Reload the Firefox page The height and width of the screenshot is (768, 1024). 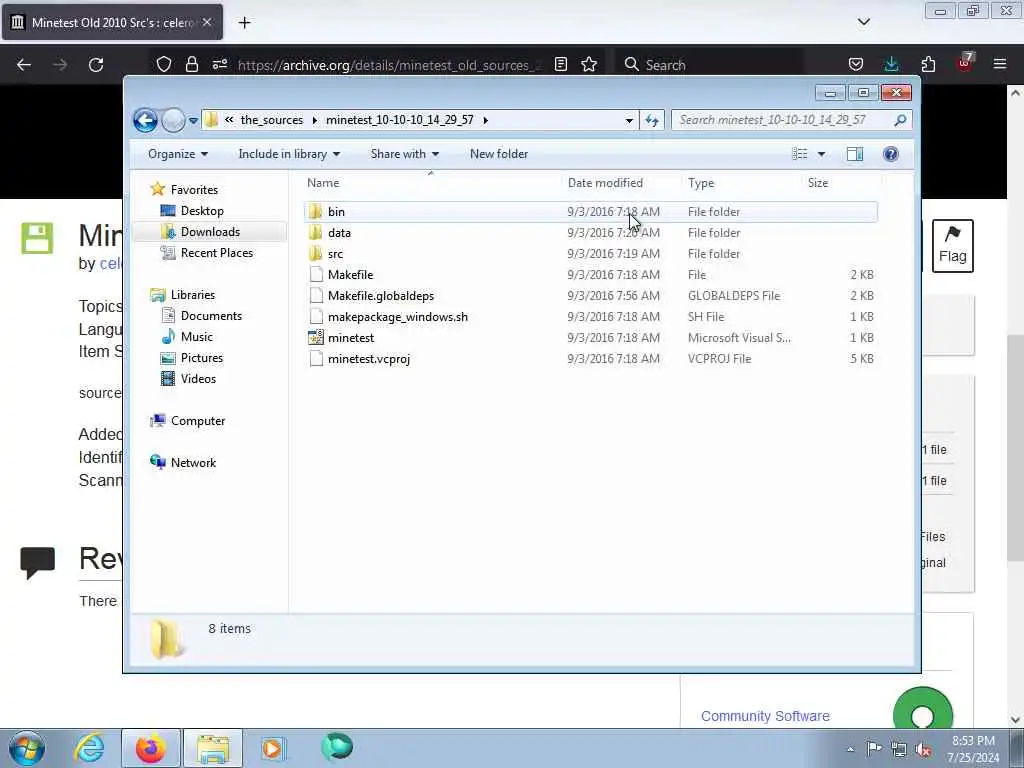click(x=96, y=65)
